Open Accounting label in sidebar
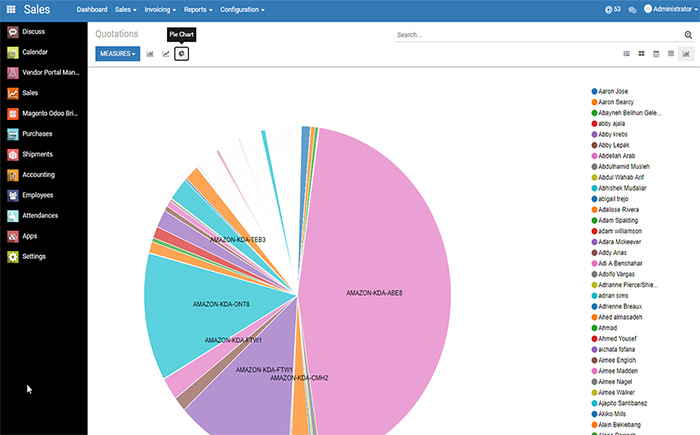This screenshot has width=700, height=435. [38, 175]
